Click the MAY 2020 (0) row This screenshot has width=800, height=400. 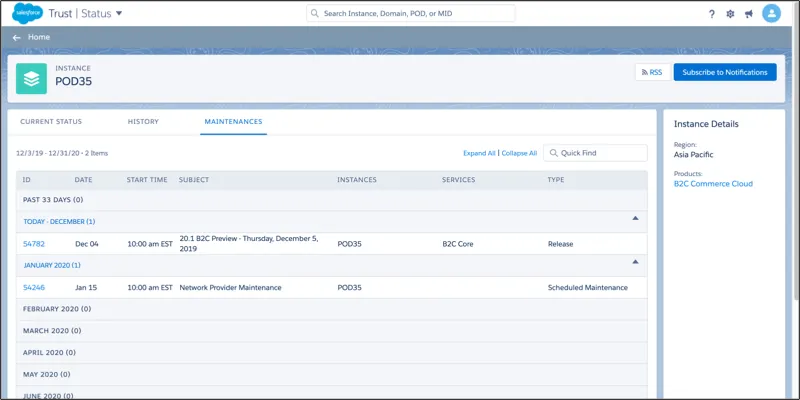tap(332, 374)
